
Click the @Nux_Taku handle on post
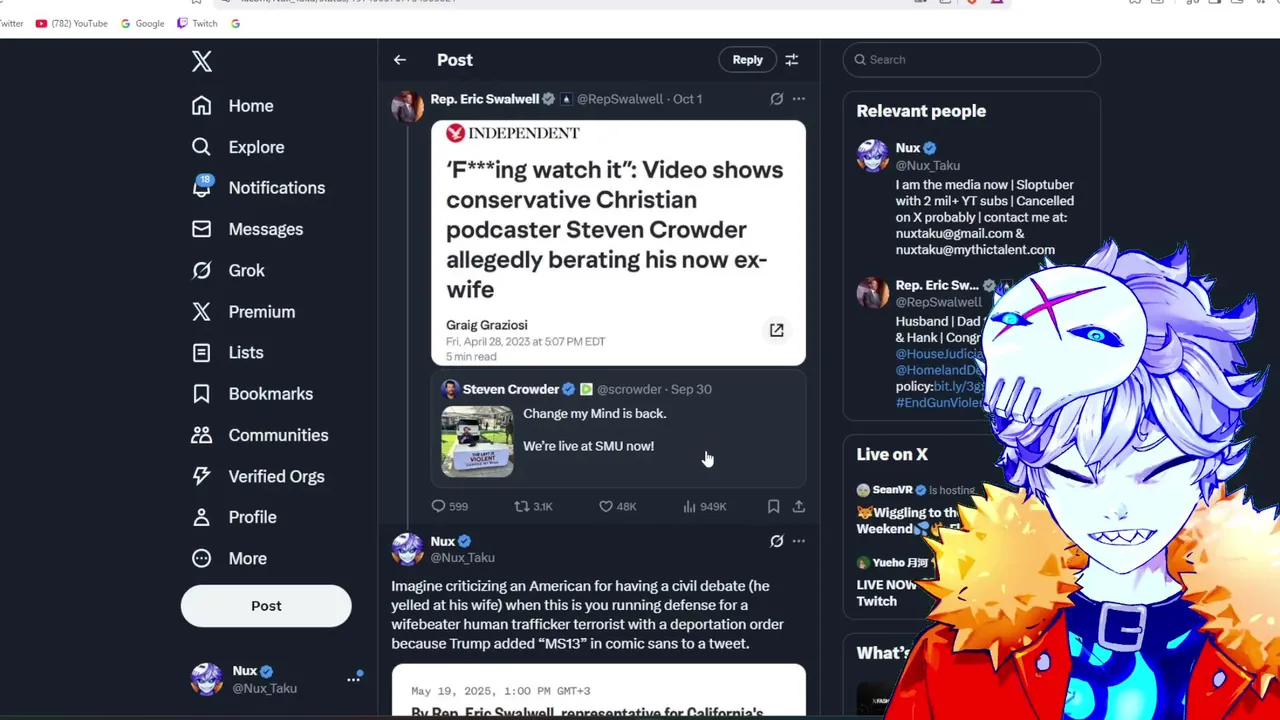(x=462, y=558)
